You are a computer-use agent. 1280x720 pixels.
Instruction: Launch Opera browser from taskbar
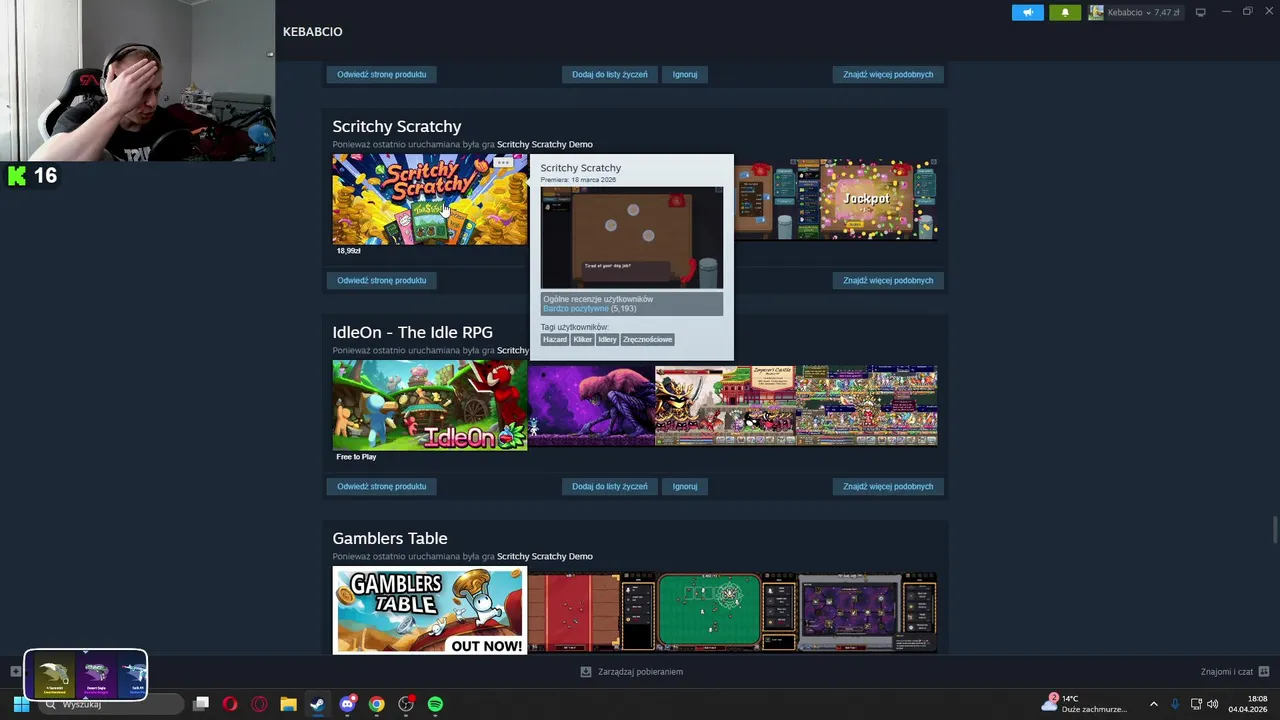[x=230, y=704]
